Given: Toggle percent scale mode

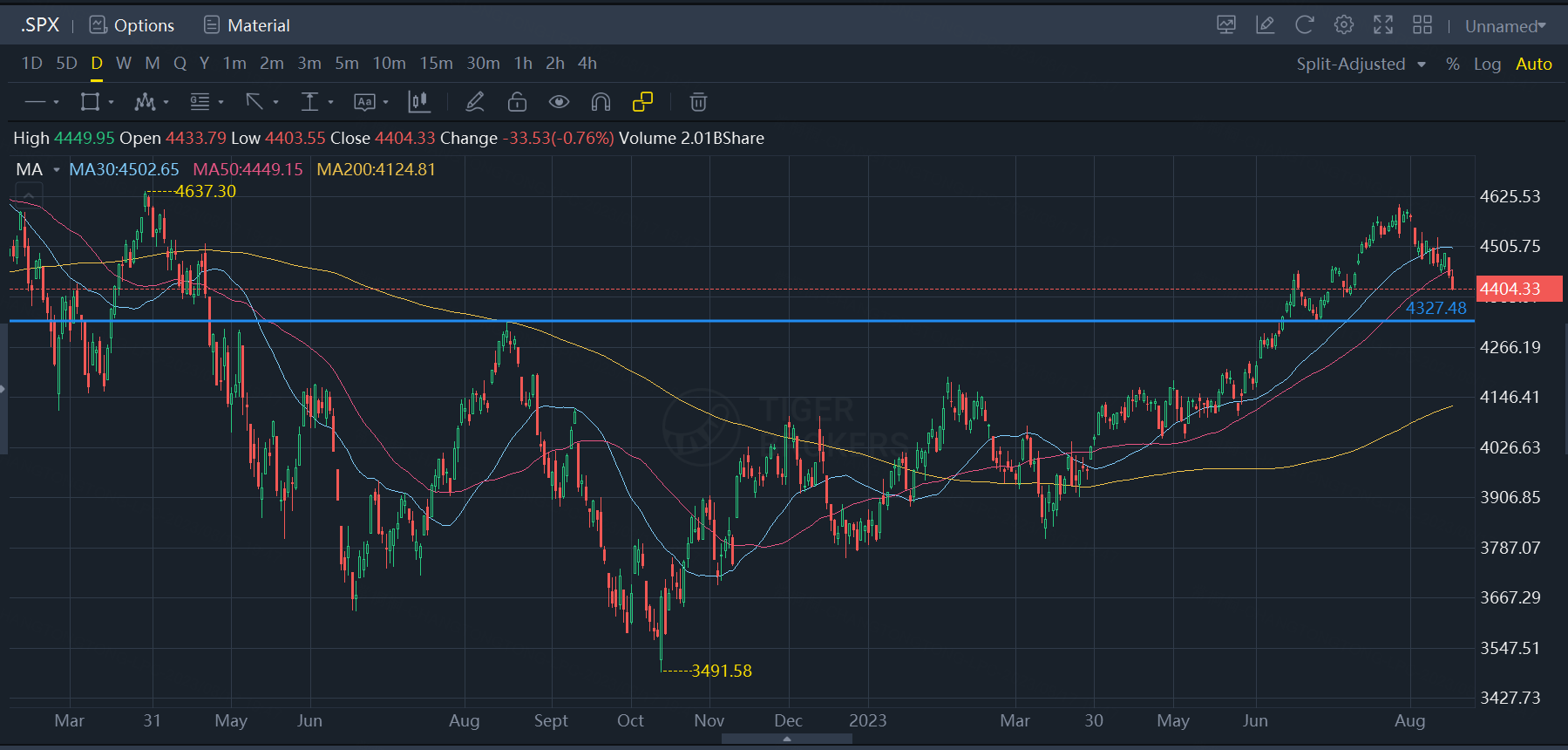Looking at the screenshot, I should coord(1453,64).
